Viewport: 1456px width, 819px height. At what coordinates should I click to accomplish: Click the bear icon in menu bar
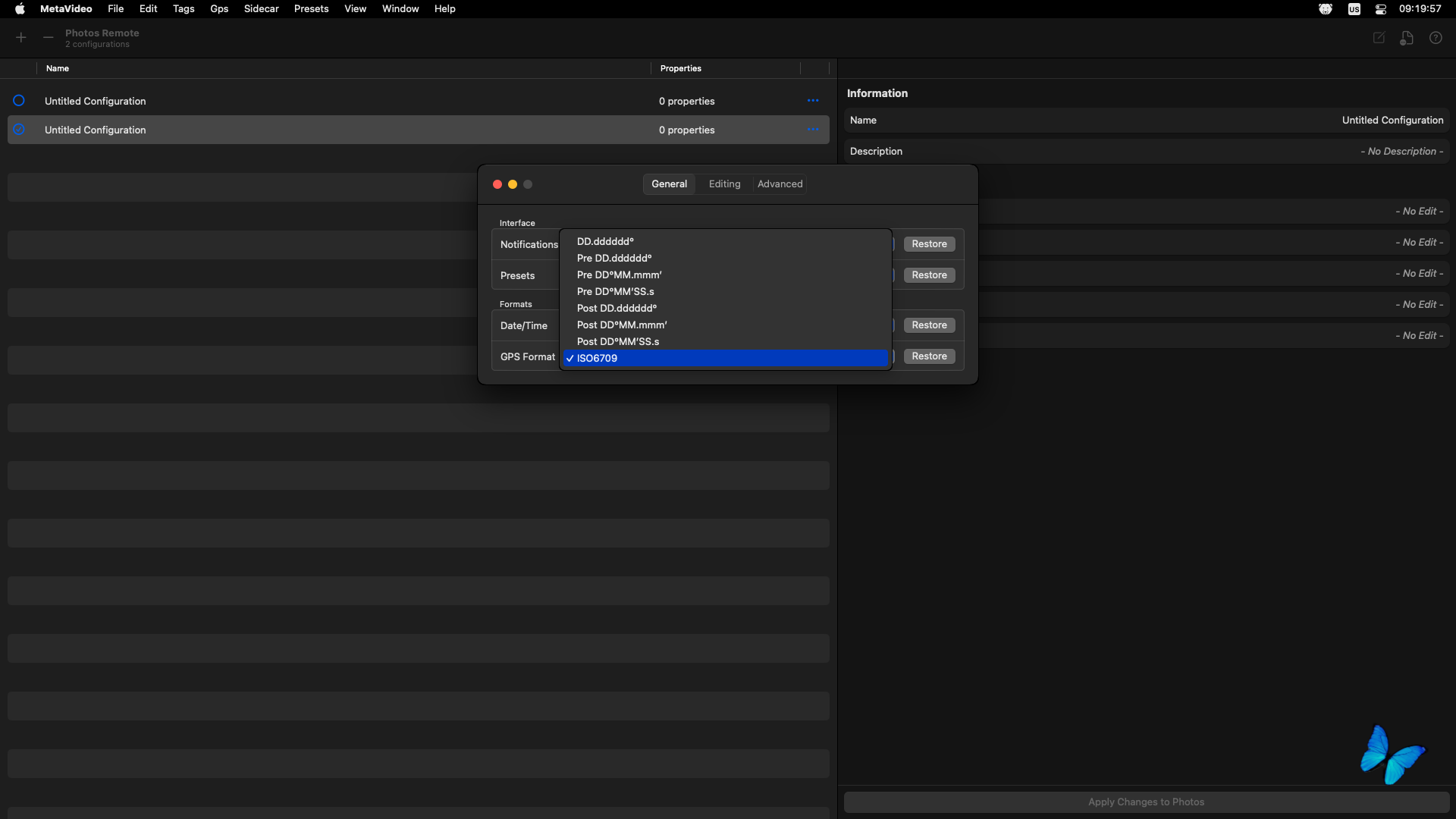[1325, 9]
